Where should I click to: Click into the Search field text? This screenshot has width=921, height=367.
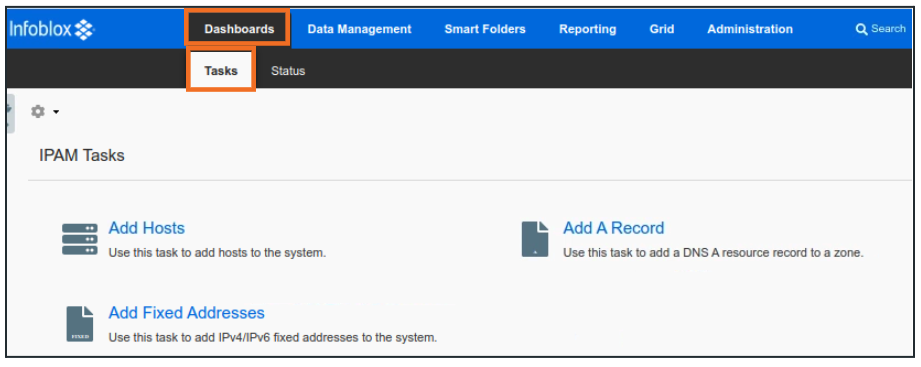tap(888, 28)
